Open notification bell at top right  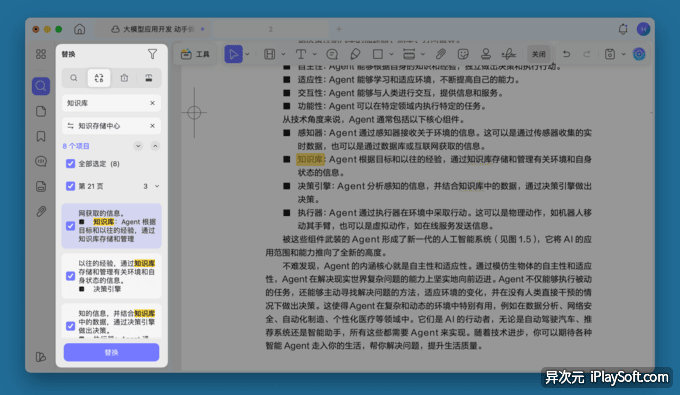(x=623, y=29)
